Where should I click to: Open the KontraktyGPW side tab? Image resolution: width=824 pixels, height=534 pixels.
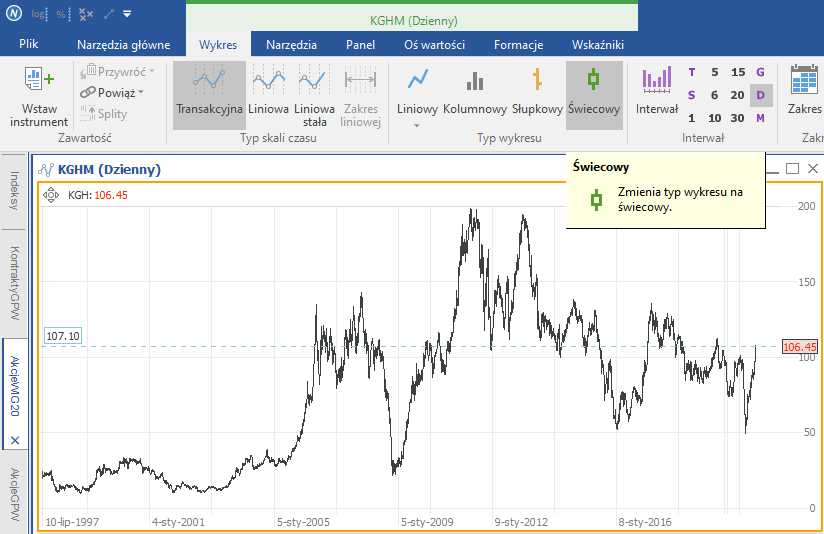coord(14,283)
